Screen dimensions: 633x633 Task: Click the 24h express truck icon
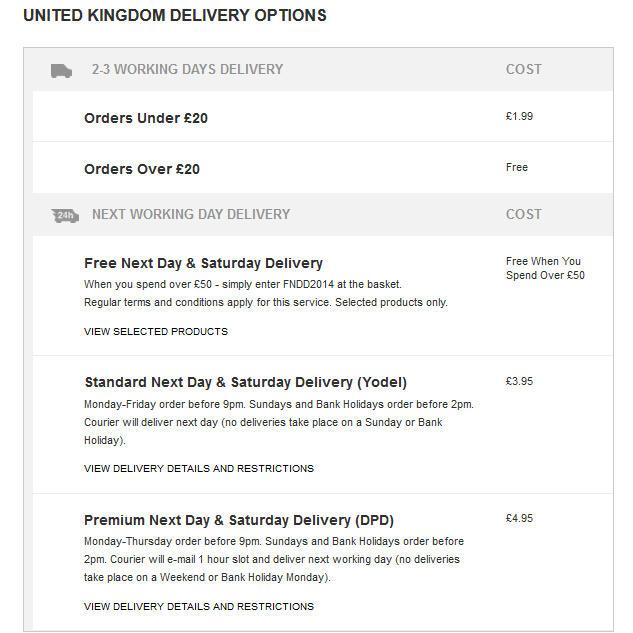point(65,216)
